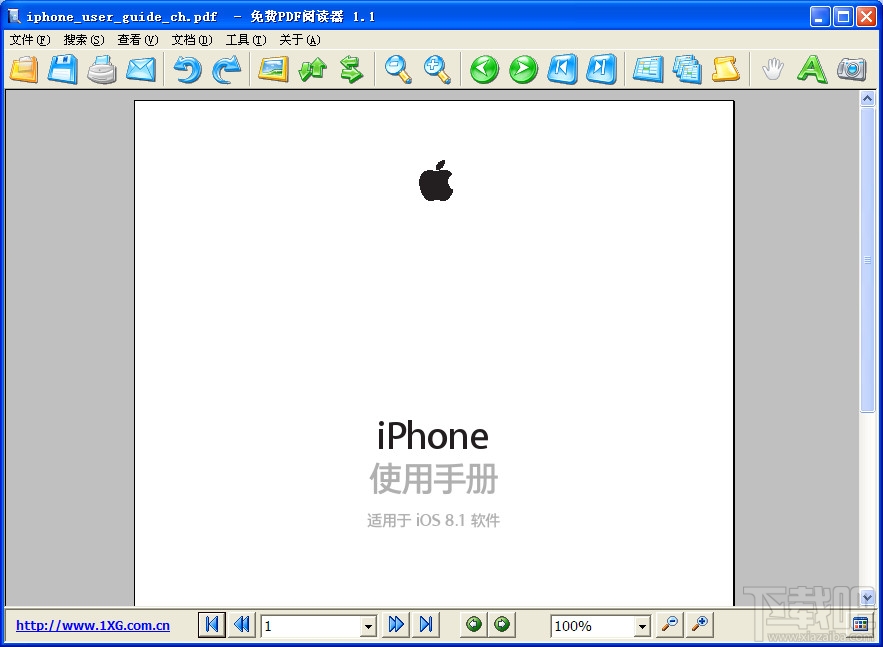Image resolution: width=883 pixels, height=647 pixels.
Task: Click the yellow scroll icon
Action: pos(726,70)
